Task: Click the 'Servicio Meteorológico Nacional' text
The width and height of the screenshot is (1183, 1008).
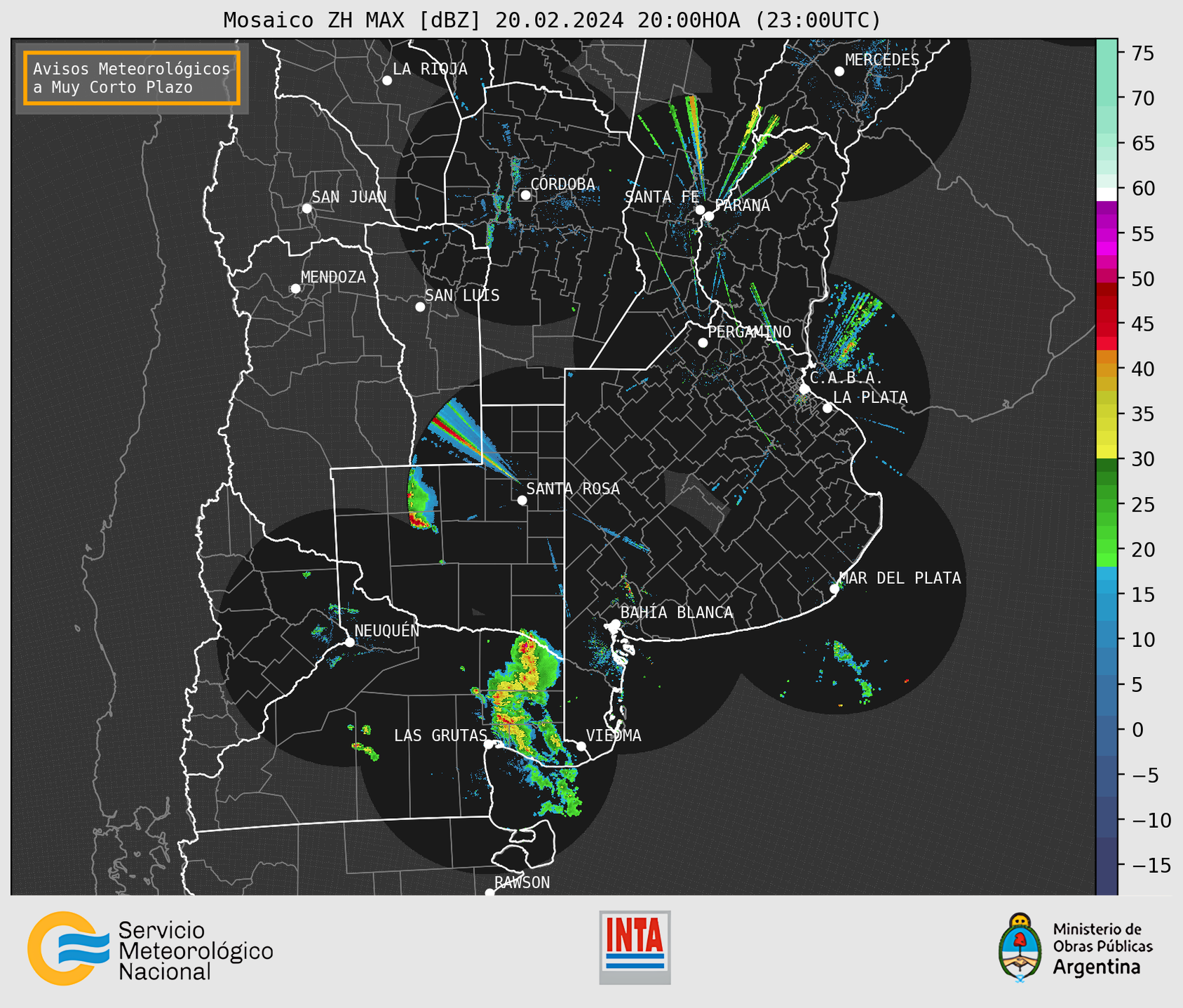Action: (196, 951)
